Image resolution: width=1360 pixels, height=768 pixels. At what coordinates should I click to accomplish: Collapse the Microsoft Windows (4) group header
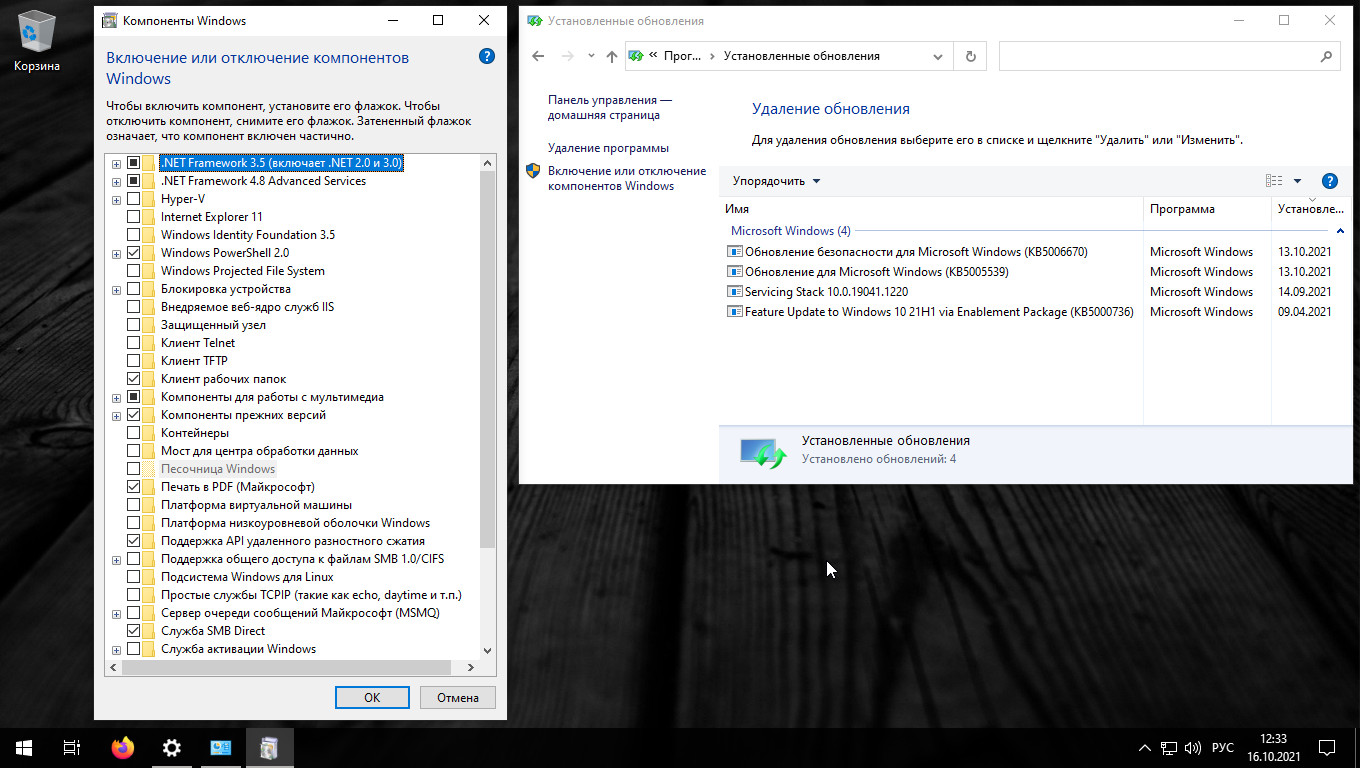tap(1340, 231)
